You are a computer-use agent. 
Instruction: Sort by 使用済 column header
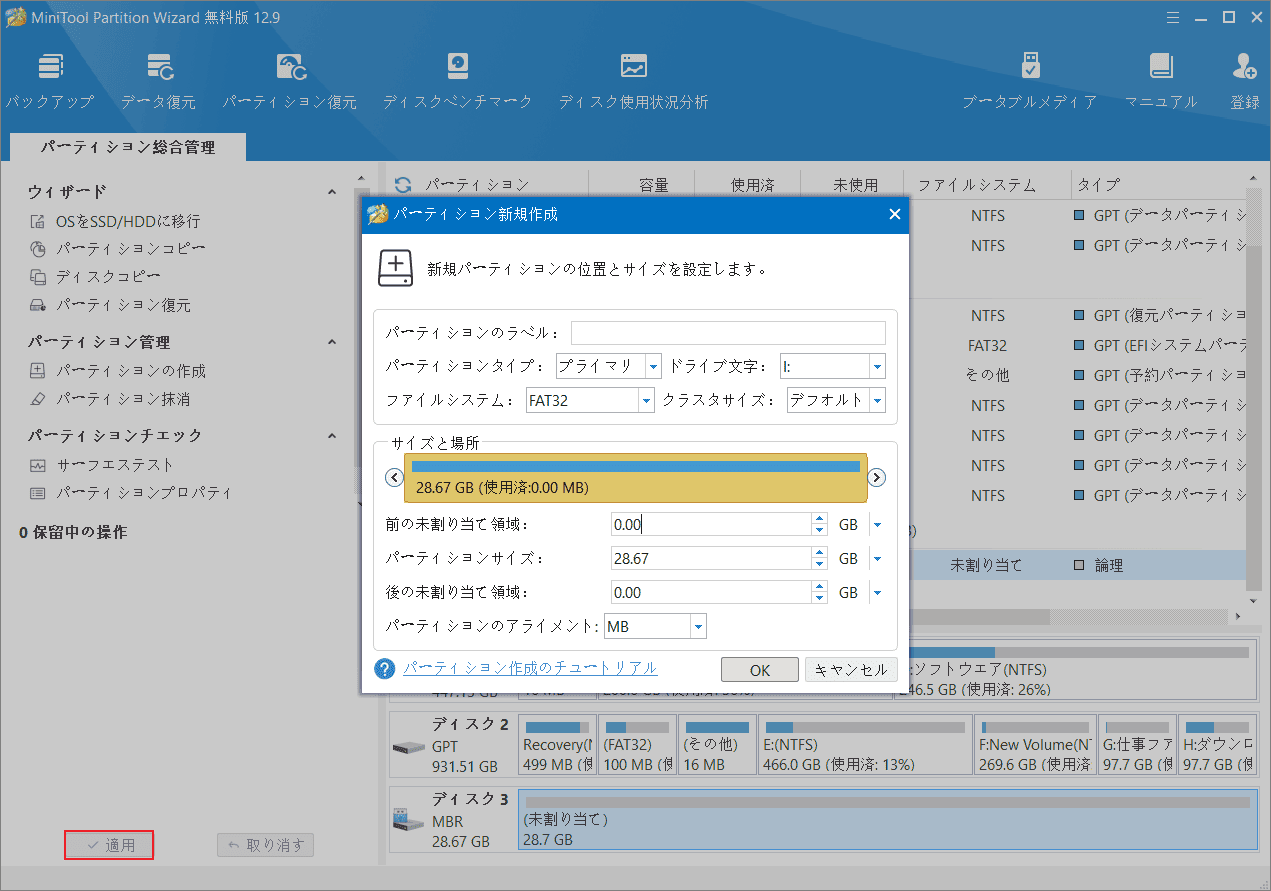(x=748, y=185)
